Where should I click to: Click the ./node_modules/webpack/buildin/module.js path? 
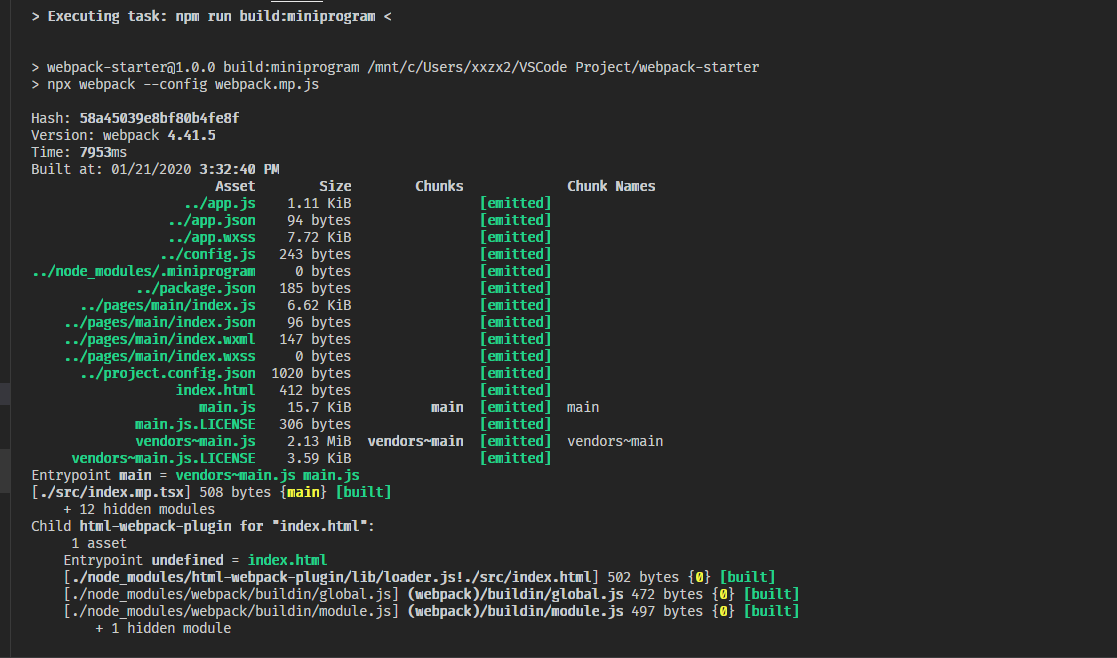[x=231, y=612]
